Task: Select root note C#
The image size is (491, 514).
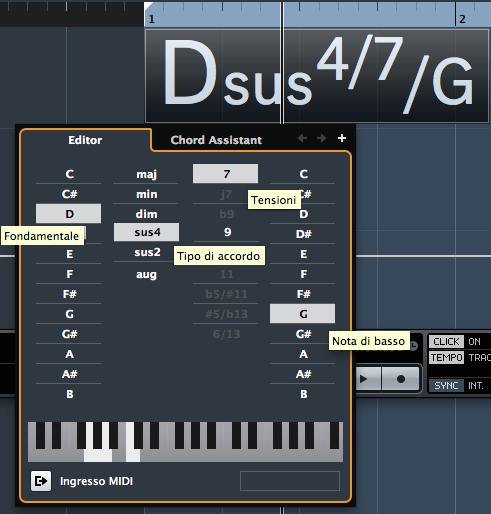Action: coord(69,194)
